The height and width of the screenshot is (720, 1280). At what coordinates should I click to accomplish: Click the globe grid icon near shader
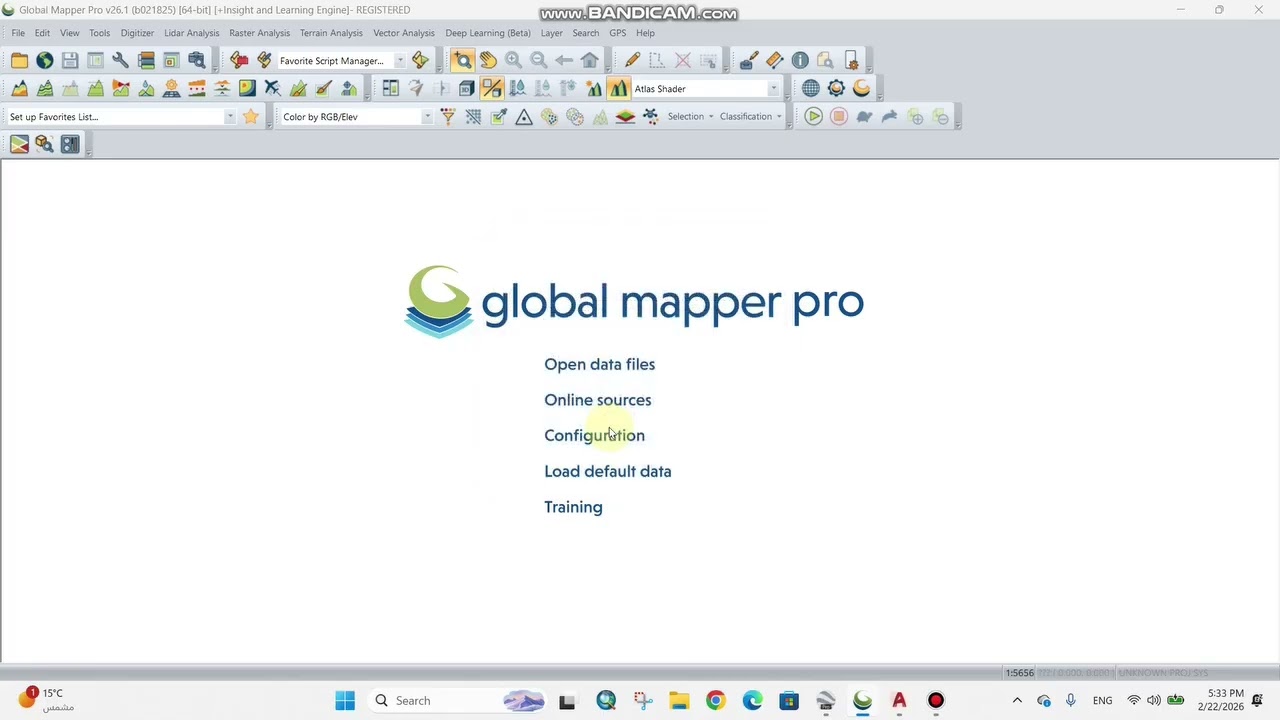(x=810, y=89)
